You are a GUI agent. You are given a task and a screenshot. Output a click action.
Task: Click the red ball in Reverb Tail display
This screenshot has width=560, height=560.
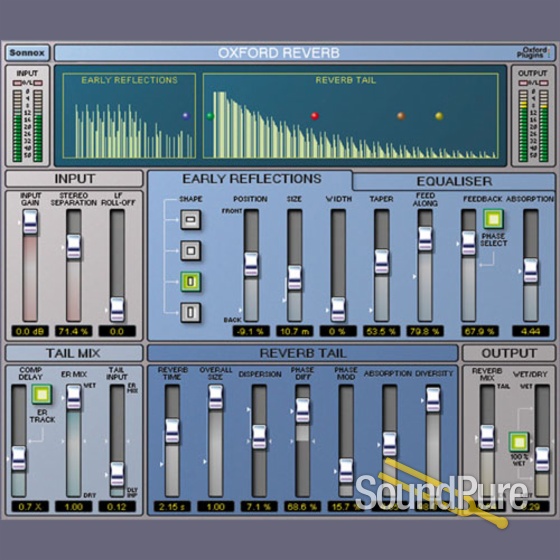315,116
